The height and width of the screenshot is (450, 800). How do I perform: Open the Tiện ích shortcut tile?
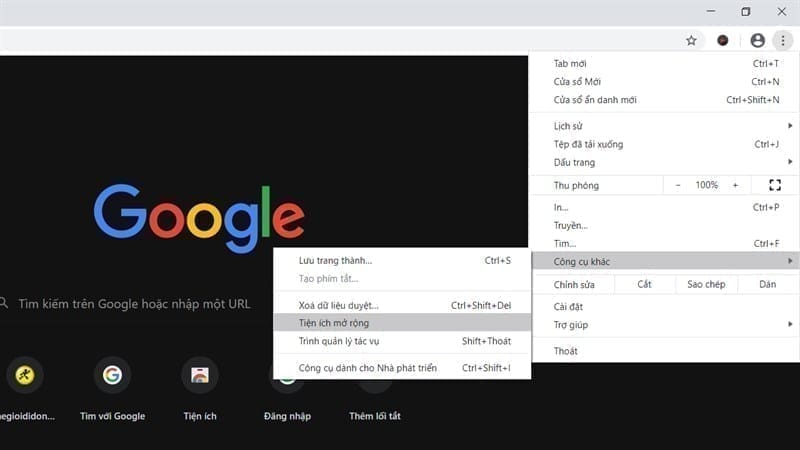point(199,376)
